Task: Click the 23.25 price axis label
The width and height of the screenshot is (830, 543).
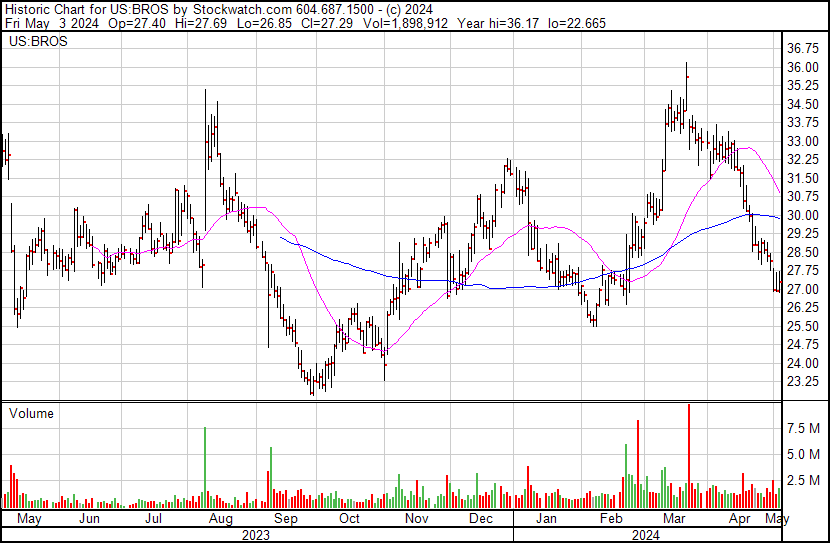Action: [803, 382]
